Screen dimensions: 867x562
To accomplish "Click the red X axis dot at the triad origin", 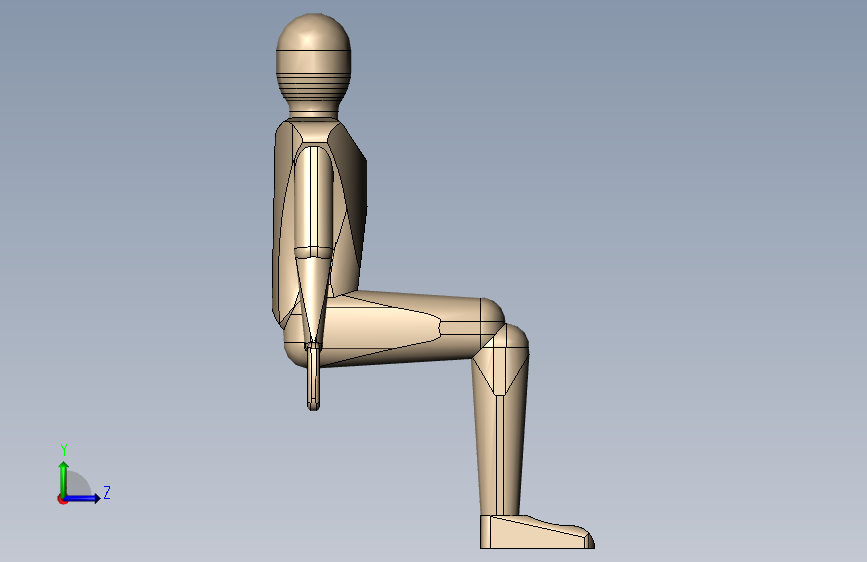I will click(x=62, y=499).
